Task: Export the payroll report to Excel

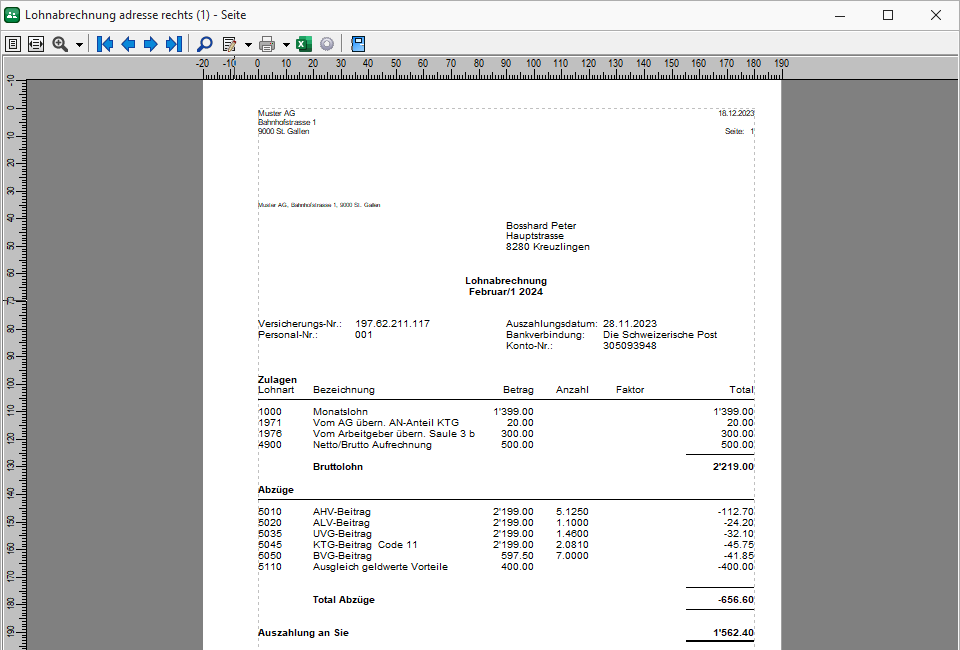Action: 303,43
